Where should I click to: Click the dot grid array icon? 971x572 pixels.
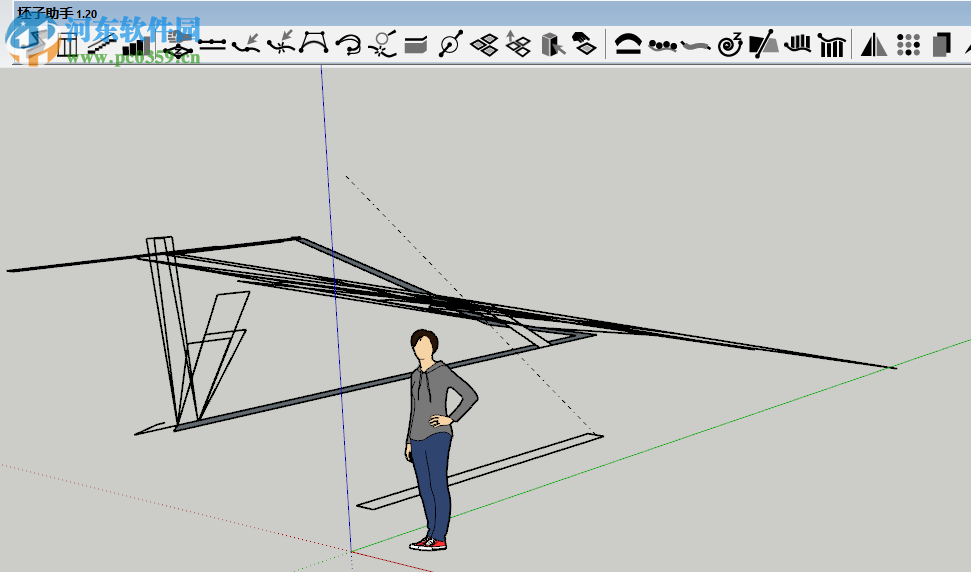tap(908, 44)
